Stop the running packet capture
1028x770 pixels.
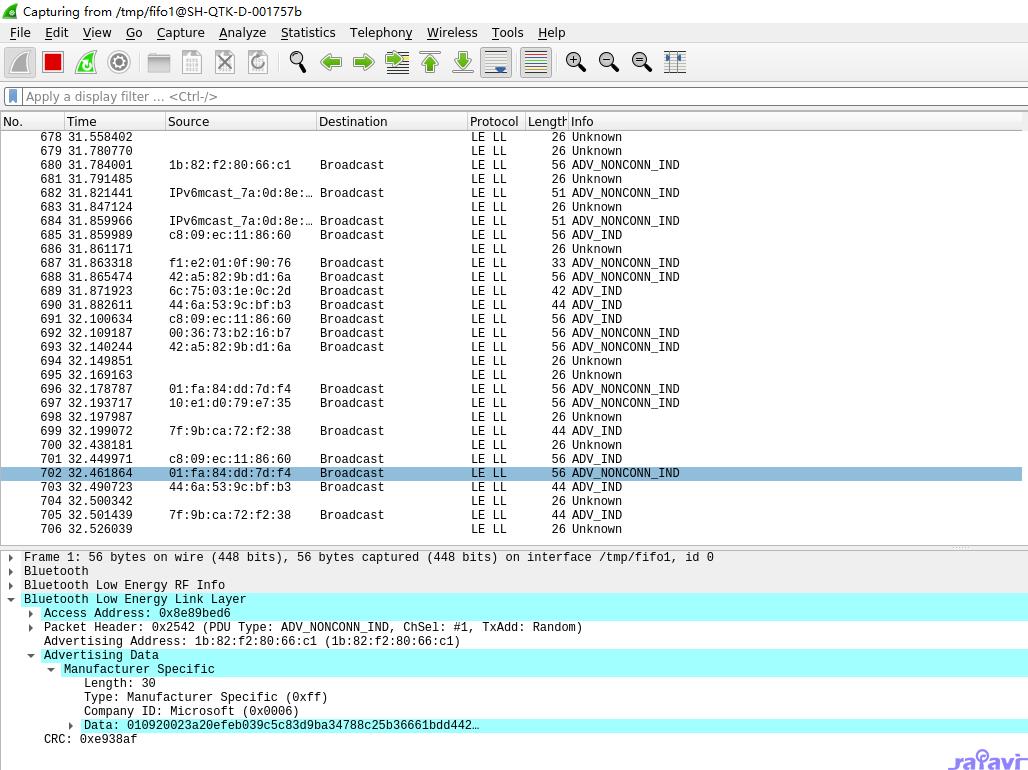(x=53, y=62)
